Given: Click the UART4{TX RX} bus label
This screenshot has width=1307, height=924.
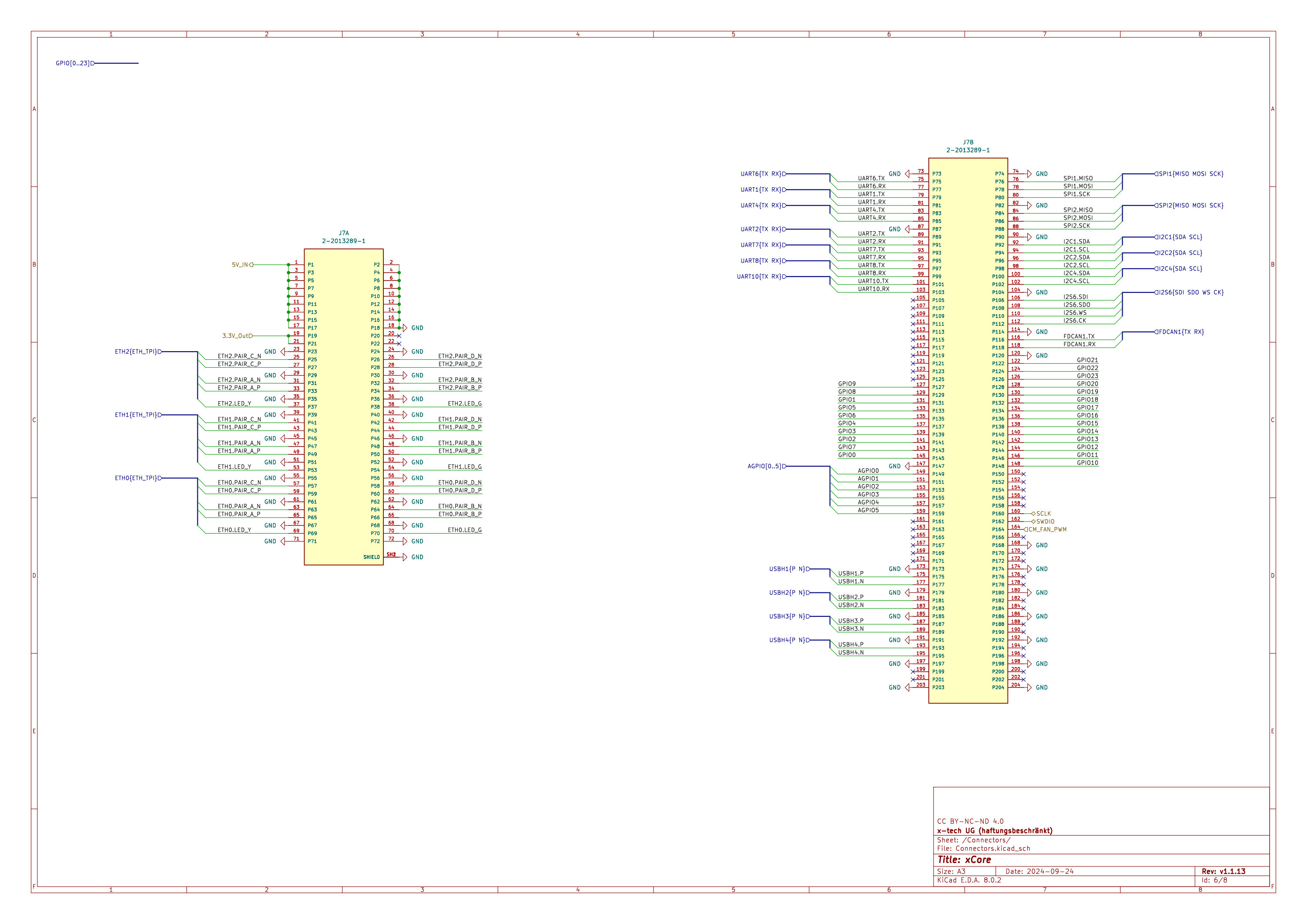Looking at the screenshot, I should pyautogui.click(x=763, y=206).
